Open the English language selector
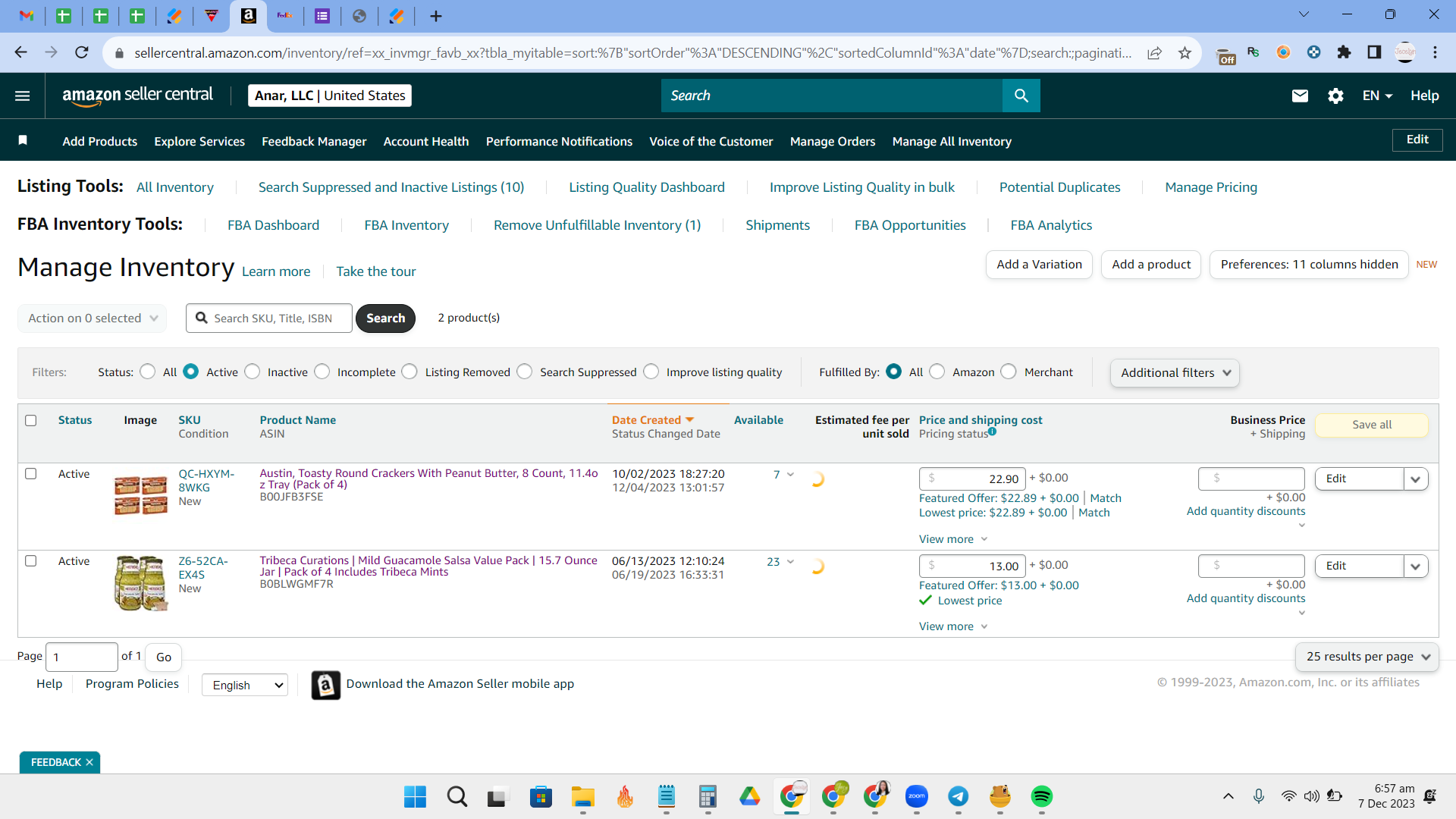Viewport: 1456px width, 819px height. coord(245,686)
